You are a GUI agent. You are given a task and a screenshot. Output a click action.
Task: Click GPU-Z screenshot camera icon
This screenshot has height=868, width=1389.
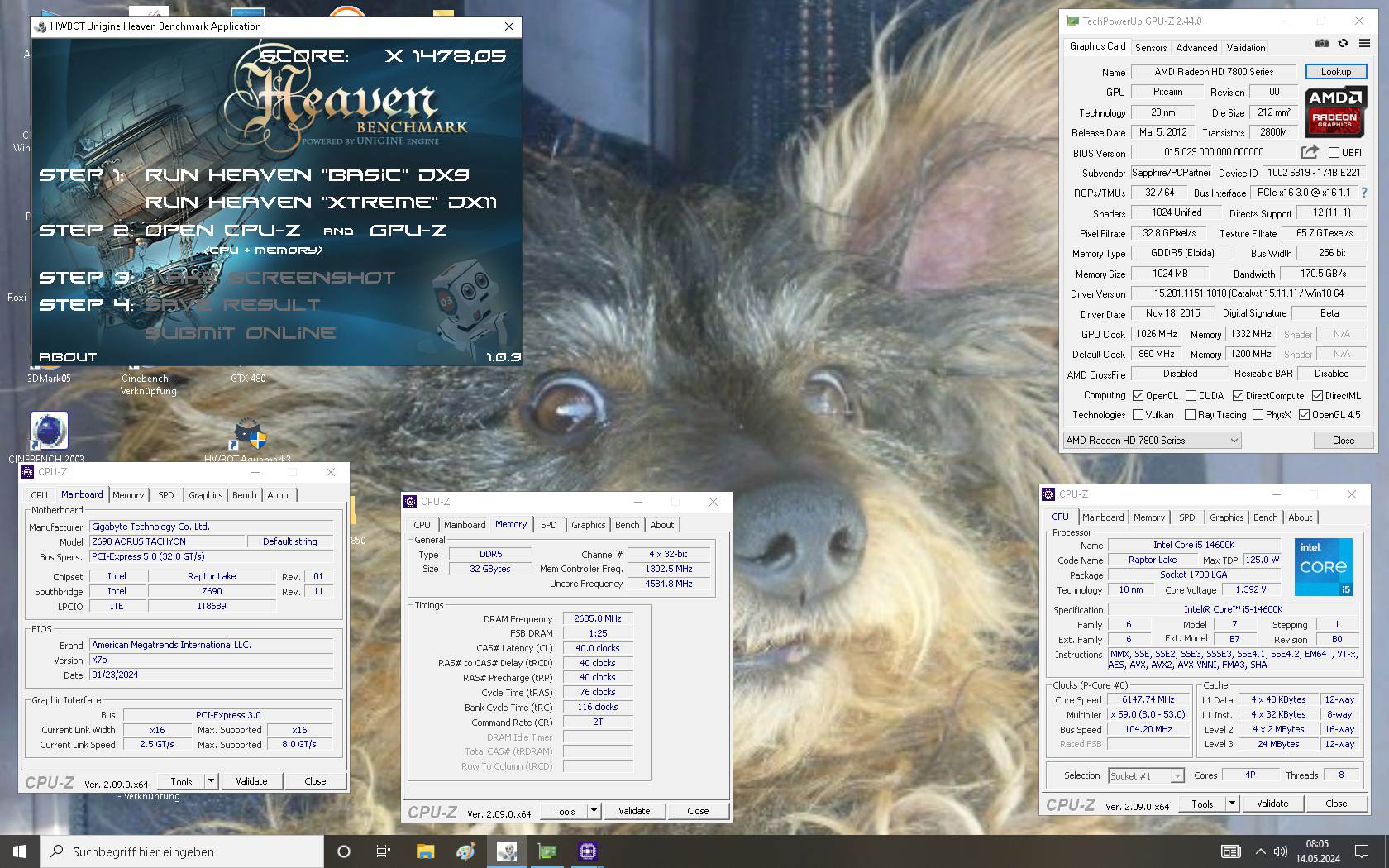pos(1321,43)
